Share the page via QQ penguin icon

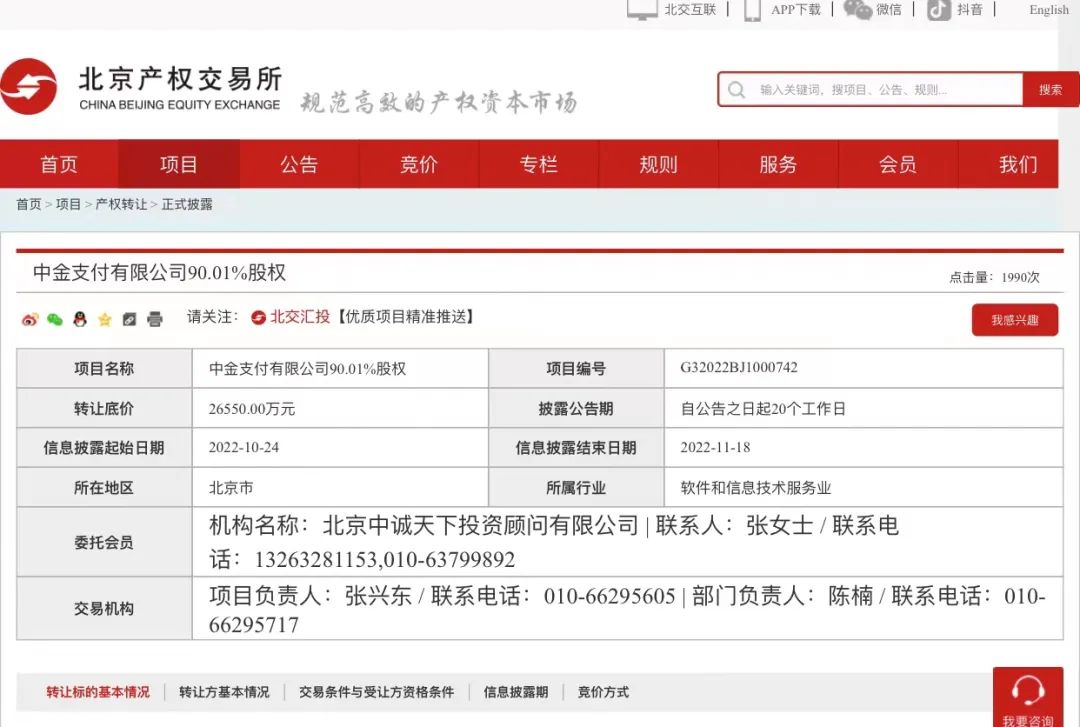[x=80, y=319]
